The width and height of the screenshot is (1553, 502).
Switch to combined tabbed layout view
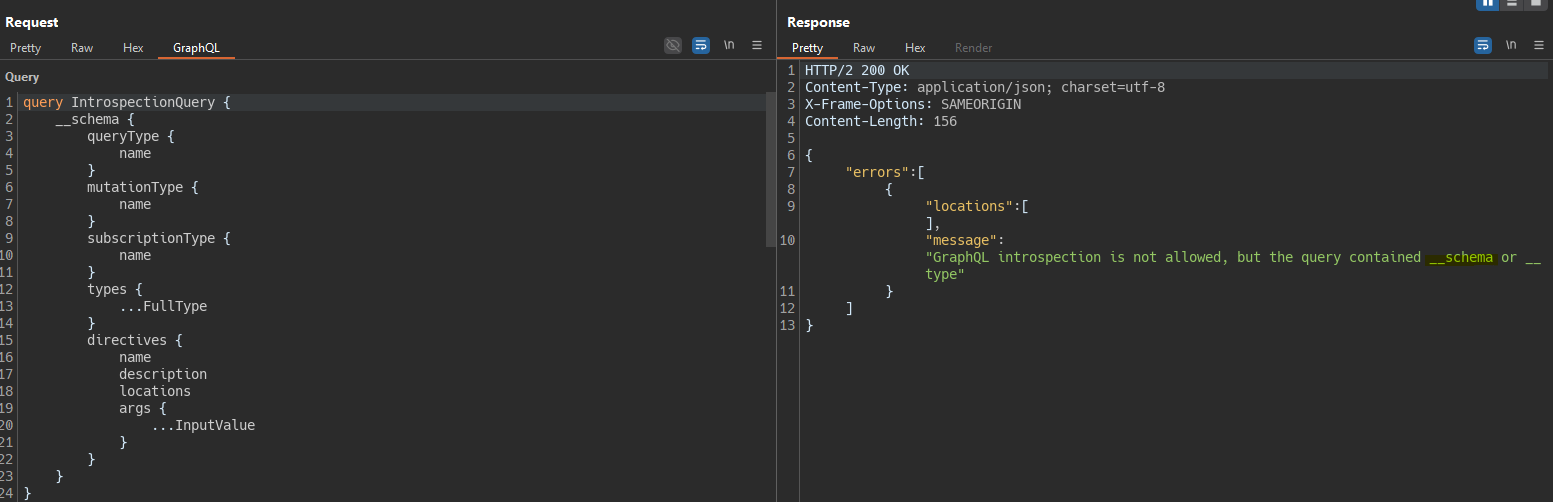click(1537, 3)
